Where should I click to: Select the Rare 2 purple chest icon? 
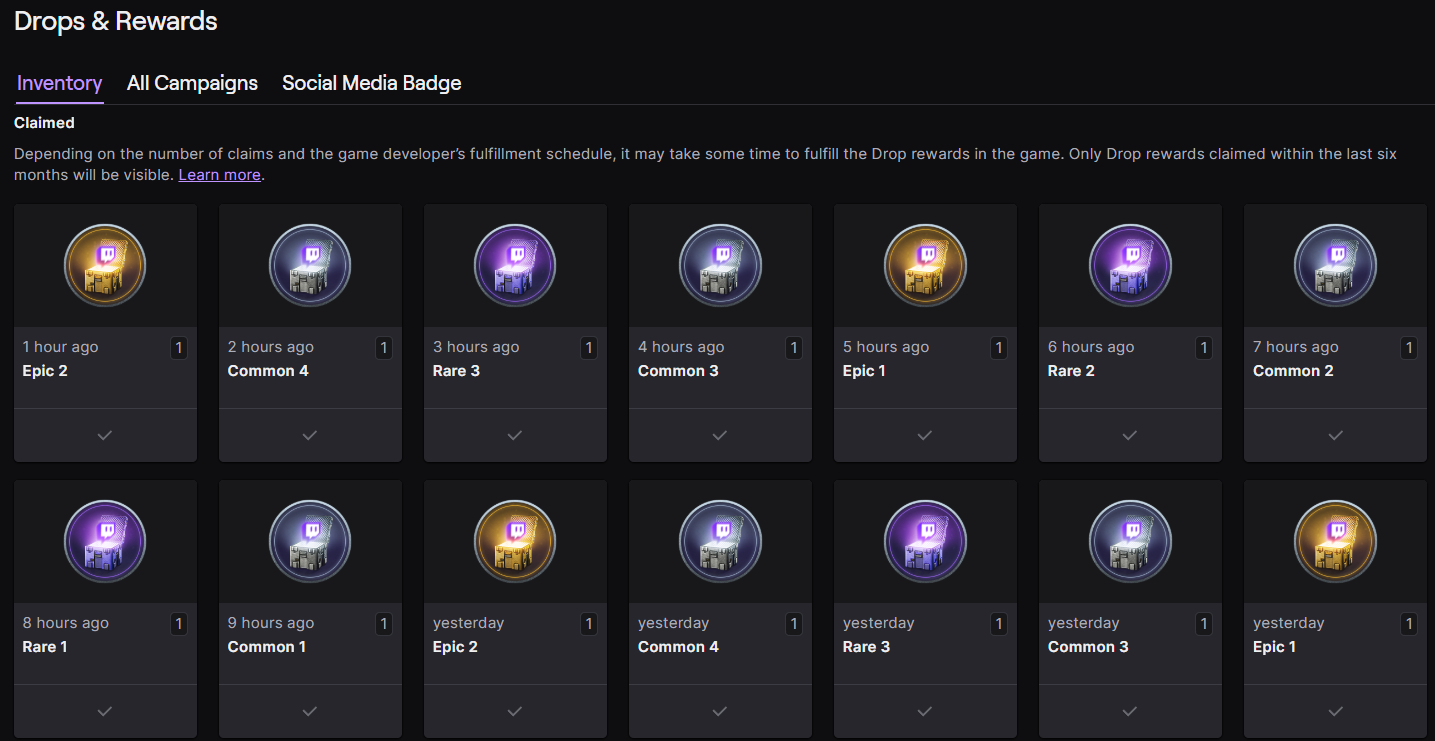[1130, 266]
